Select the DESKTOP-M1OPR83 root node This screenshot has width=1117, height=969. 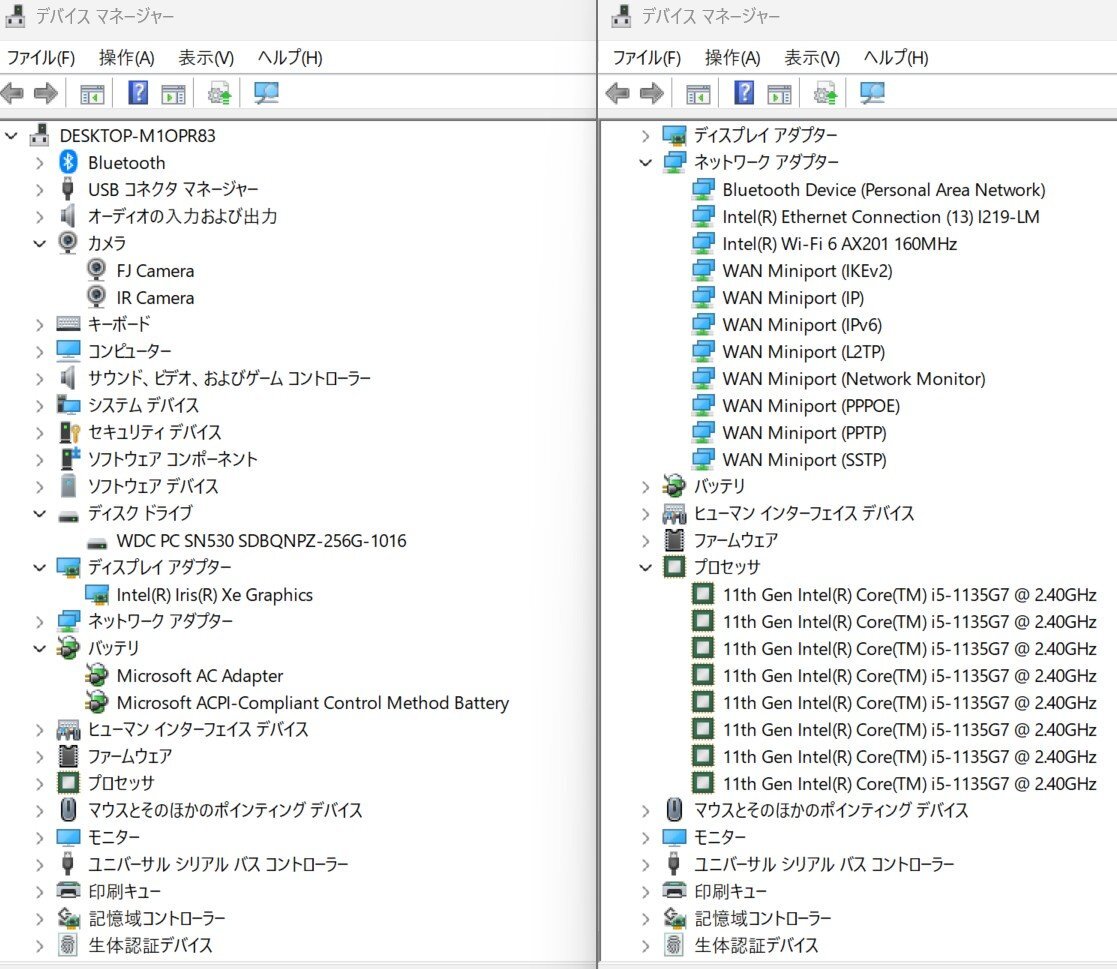coord(137,135)
